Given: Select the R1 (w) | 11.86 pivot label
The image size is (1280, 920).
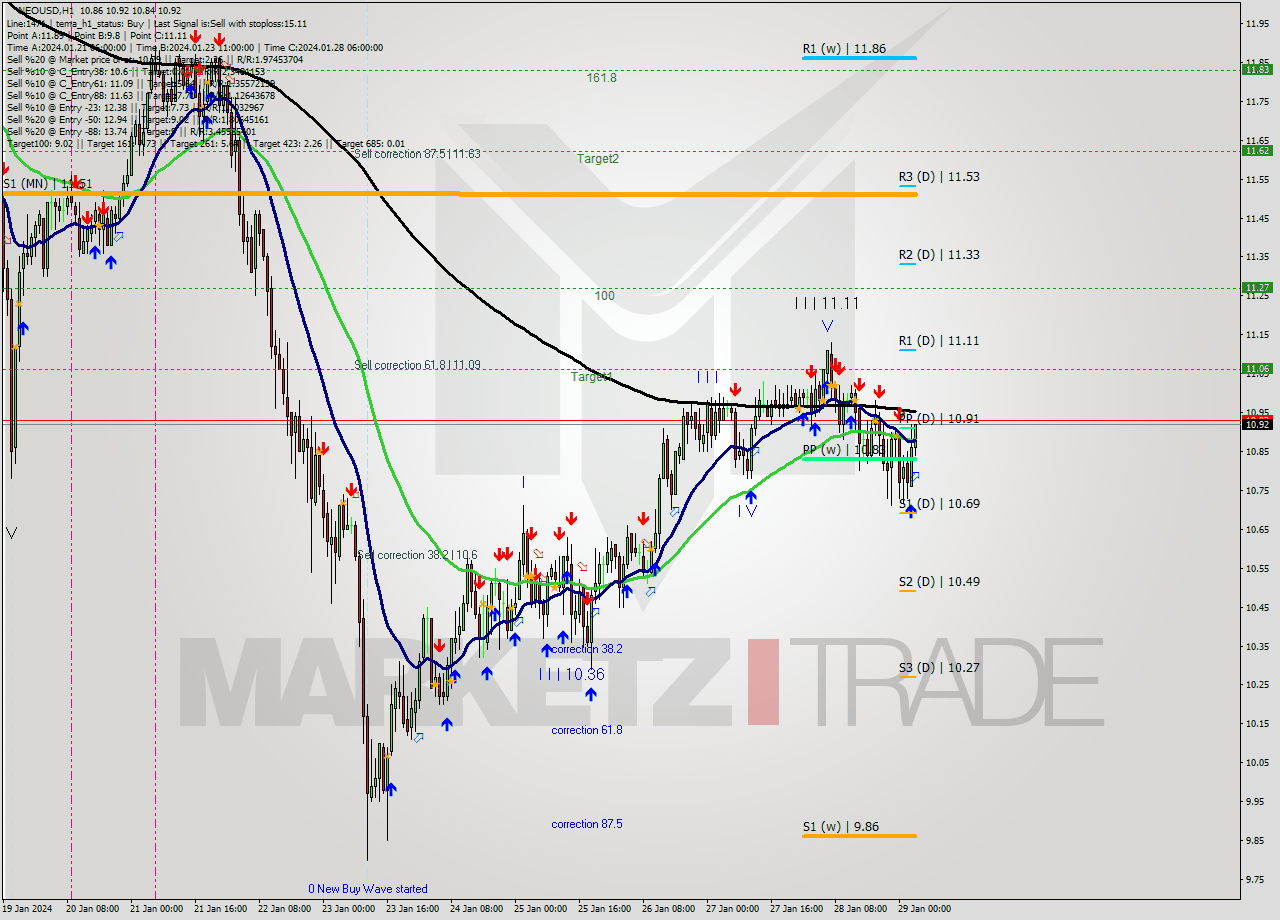Looking at the screenshot, I should 844,48.
